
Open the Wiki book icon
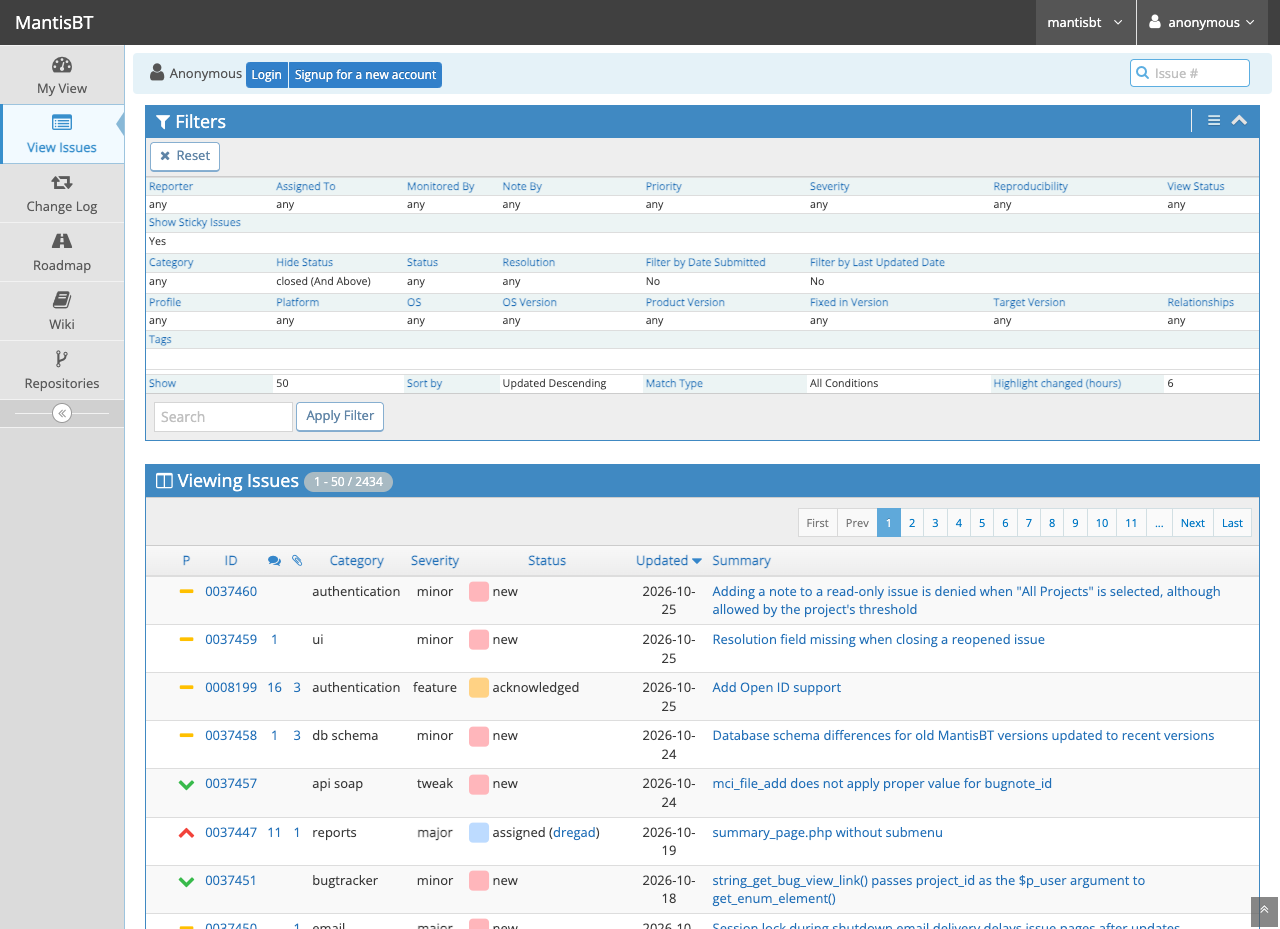[x=62, y=300]
